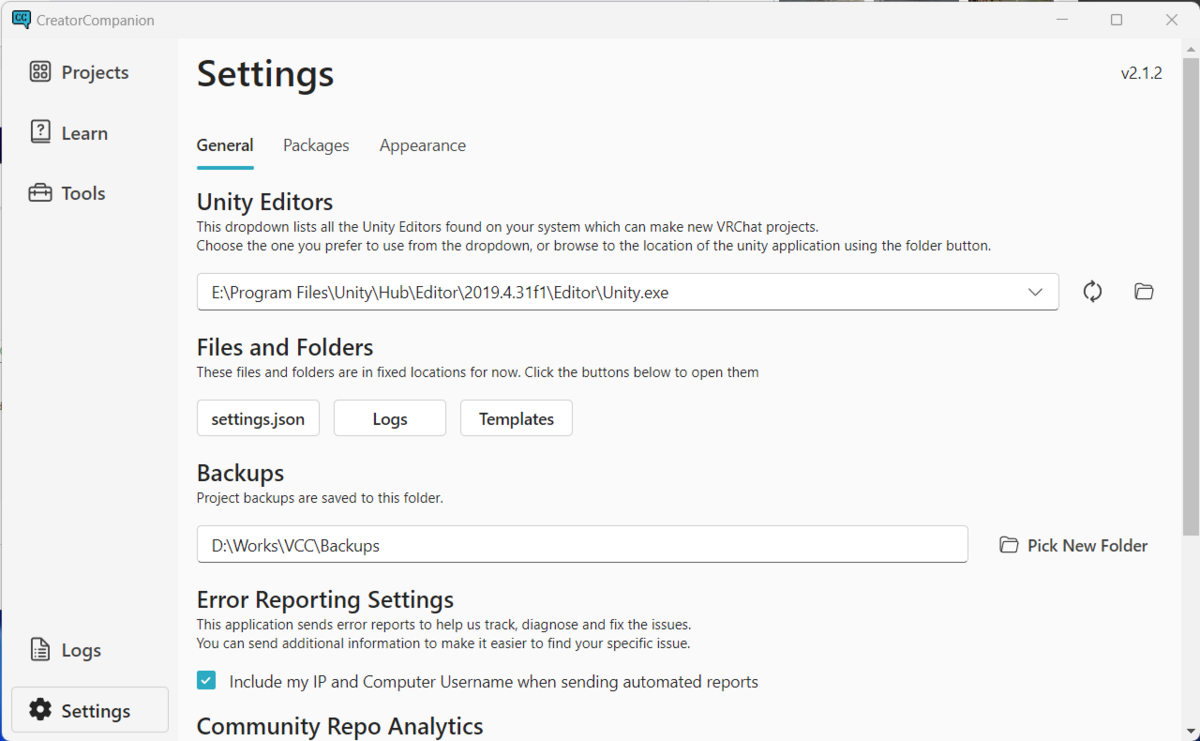Refresh the Unity Editors list
The width and height of the screenshot is (1200, 741).
(1092, 292)
